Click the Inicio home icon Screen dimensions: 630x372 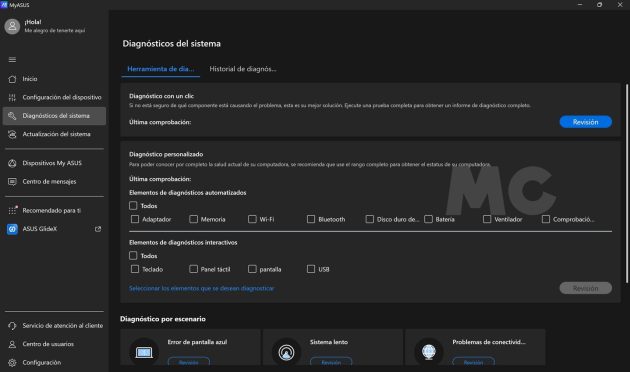coord(12,79)
